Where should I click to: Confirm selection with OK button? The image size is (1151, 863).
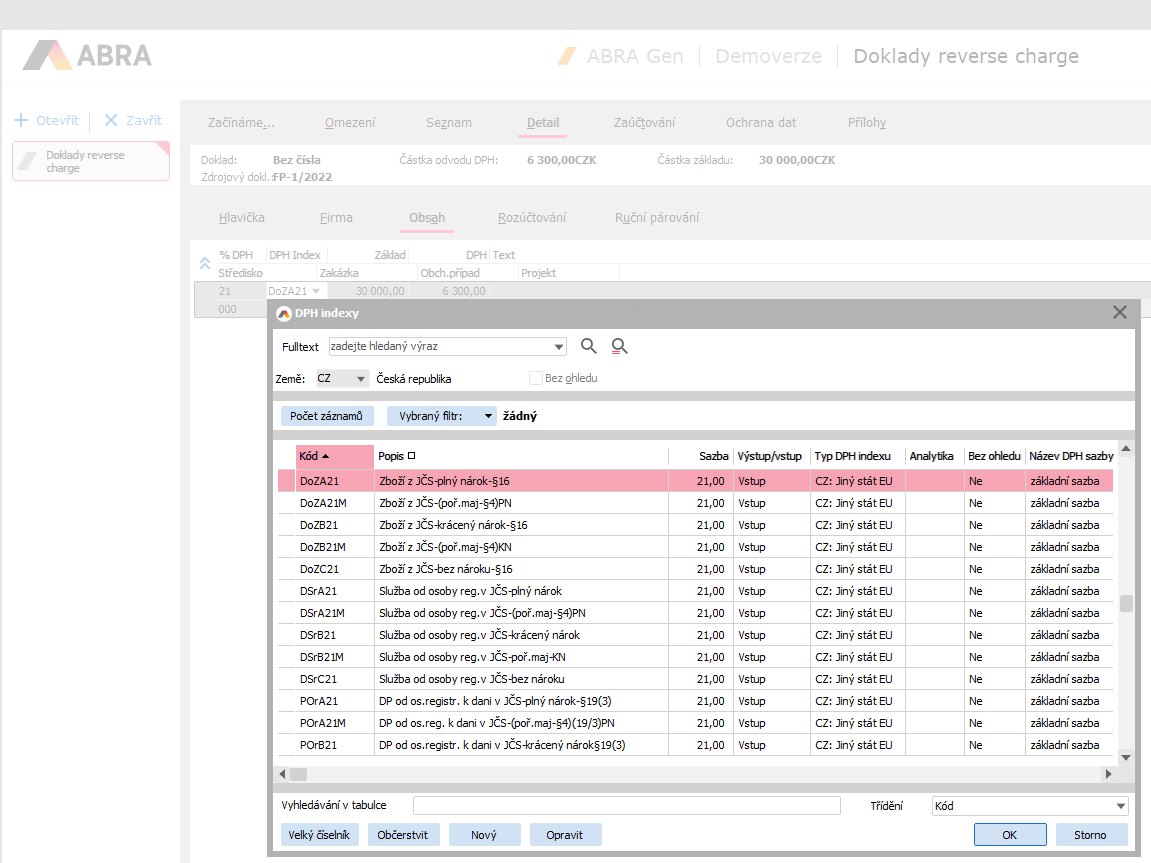(x=1010, y=835)
